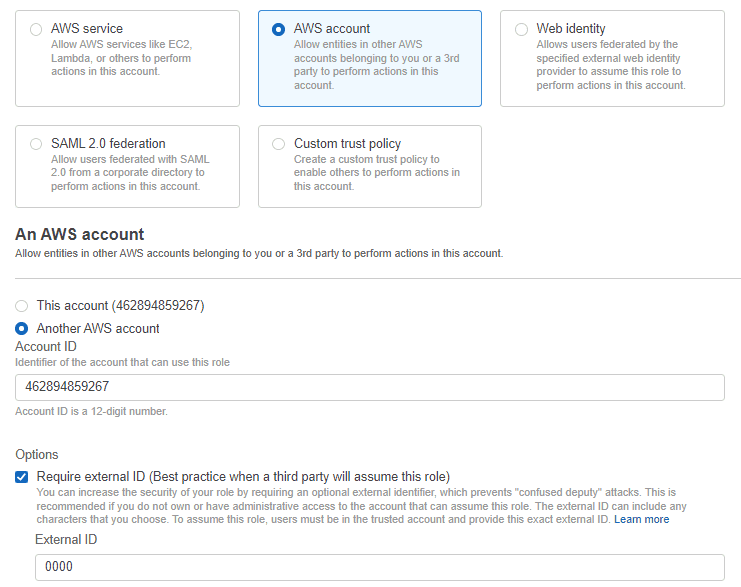
Task: Click the confused deputy explanation paragraph
Action: click(362, 506)
